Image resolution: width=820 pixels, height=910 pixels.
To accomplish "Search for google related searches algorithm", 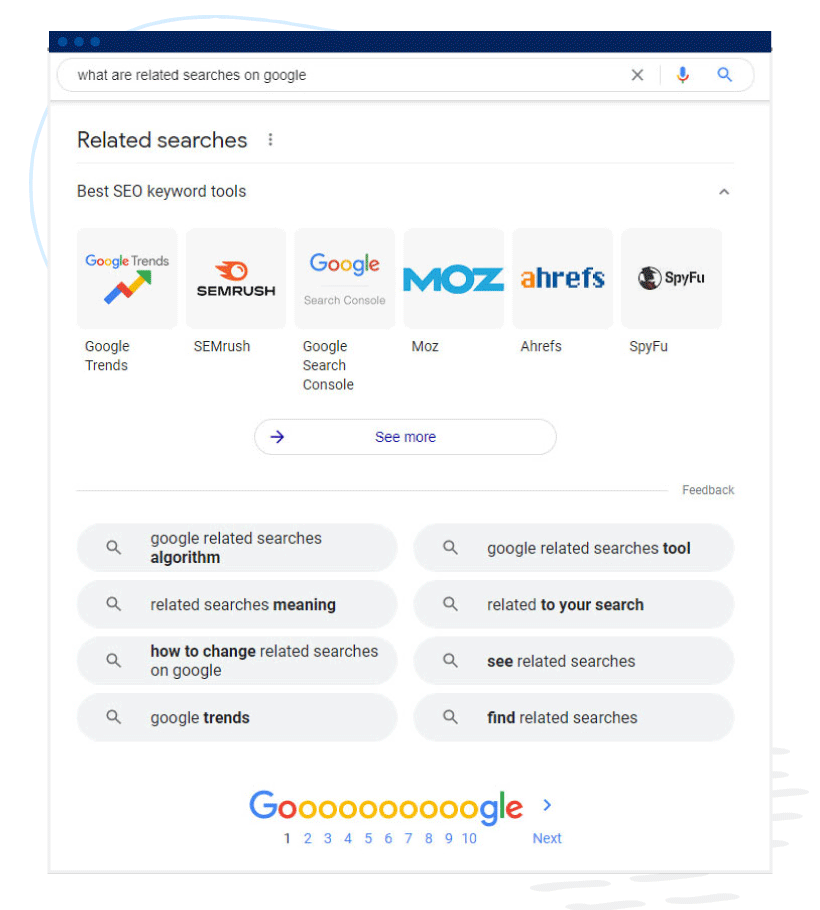I will click(x=237, y=548).
